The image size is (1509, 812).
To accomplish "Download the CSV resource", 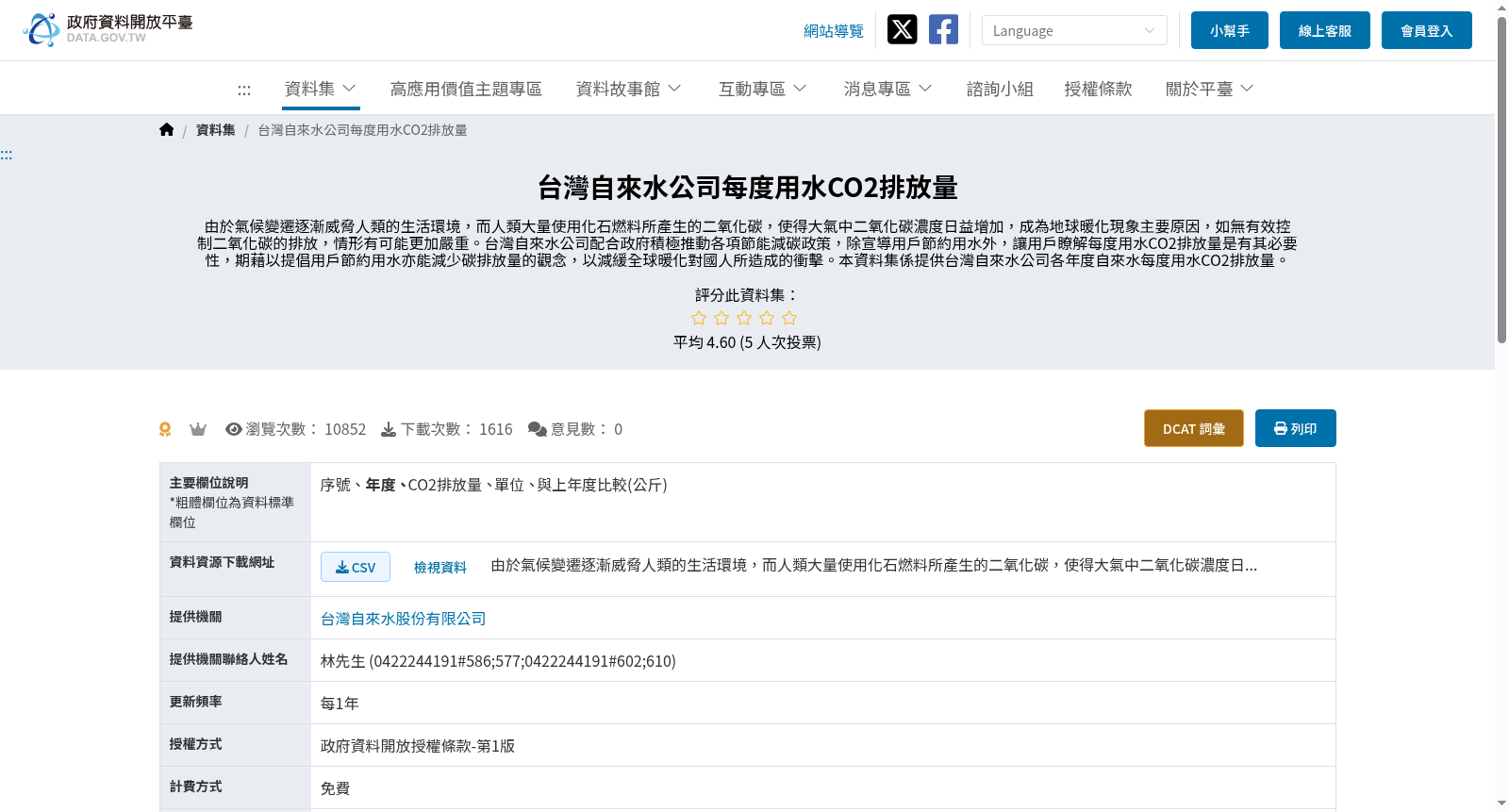I will 356,567.
